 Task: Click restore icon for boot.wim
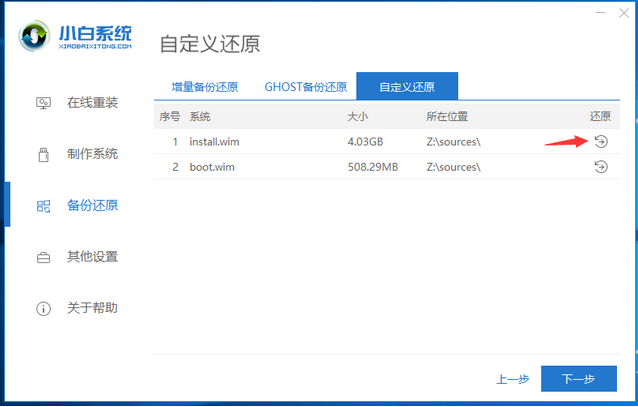[600, 167]
